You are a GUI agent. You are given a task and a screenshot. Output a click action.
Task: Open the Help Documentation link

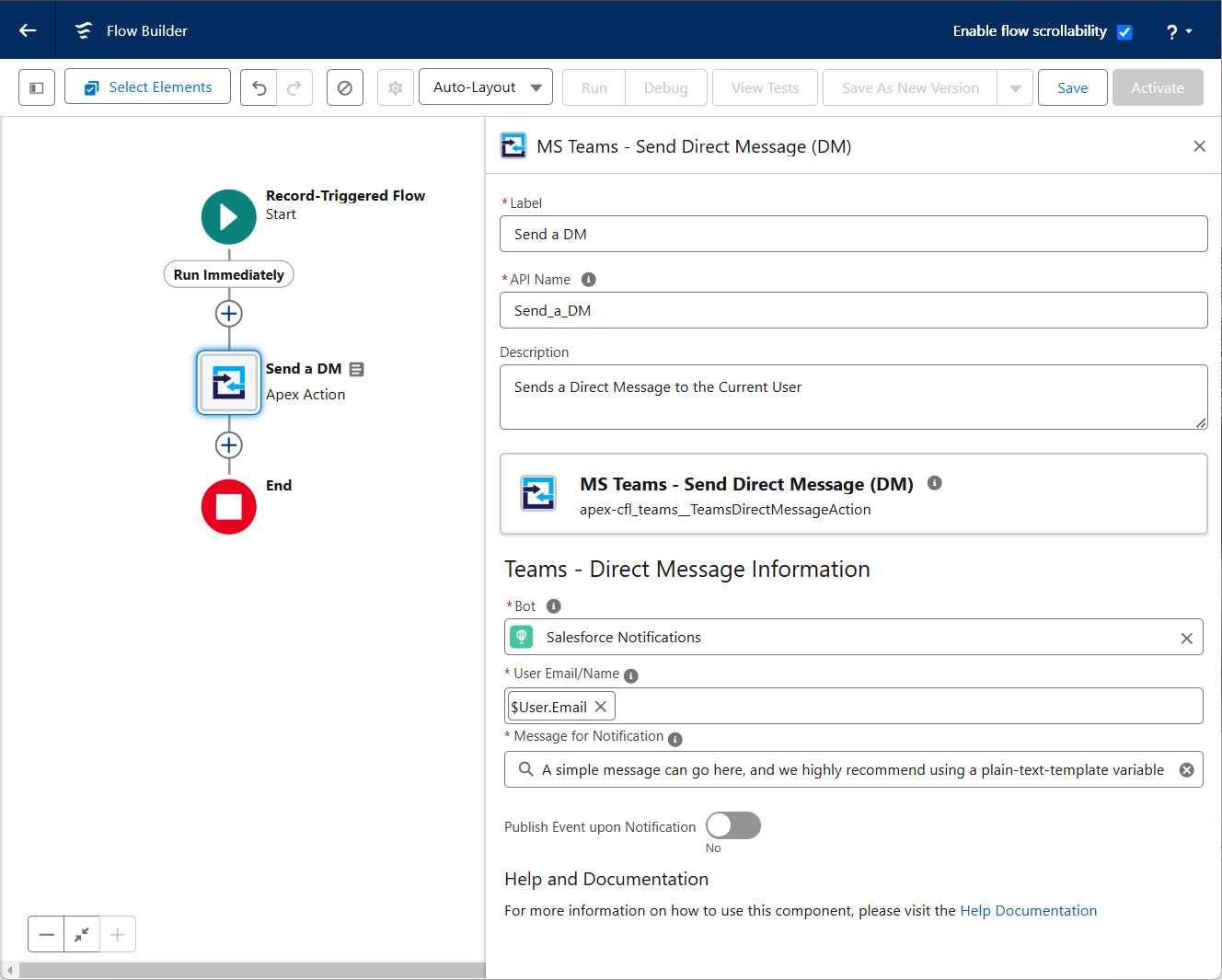tap(1029, 911)
